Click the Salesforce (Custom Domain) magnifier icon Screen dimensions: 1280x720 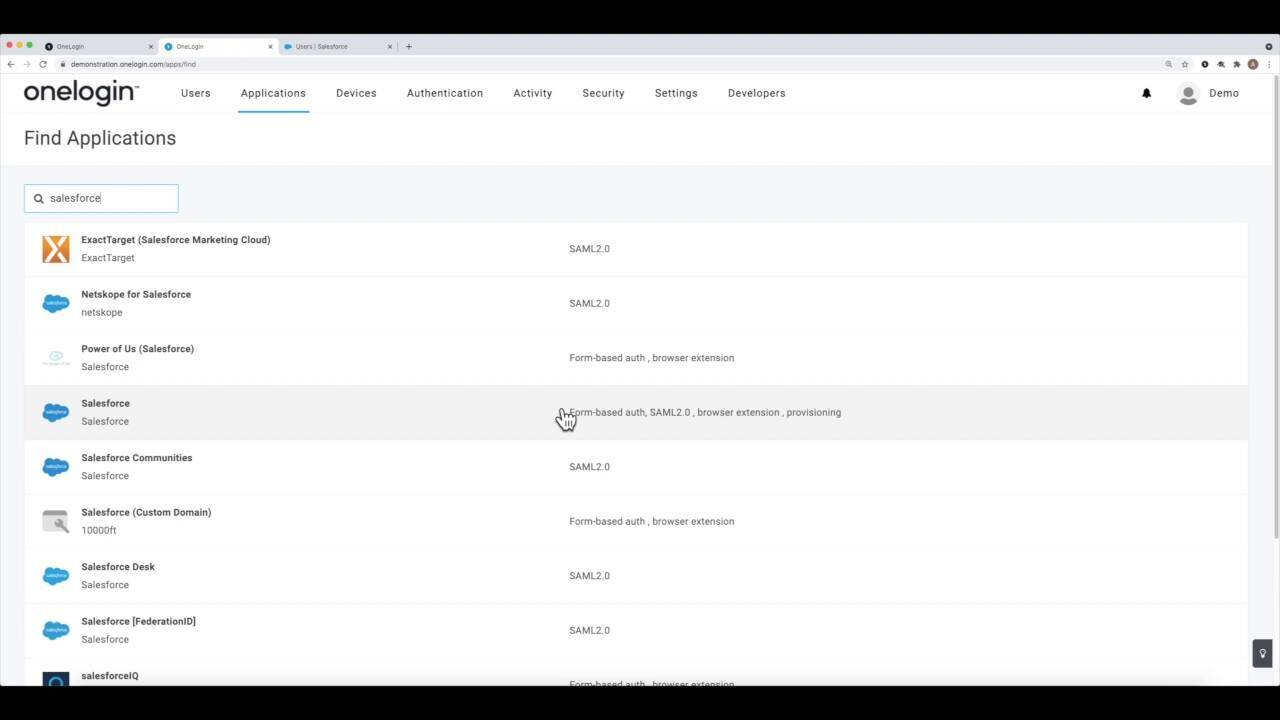point(55,520)
